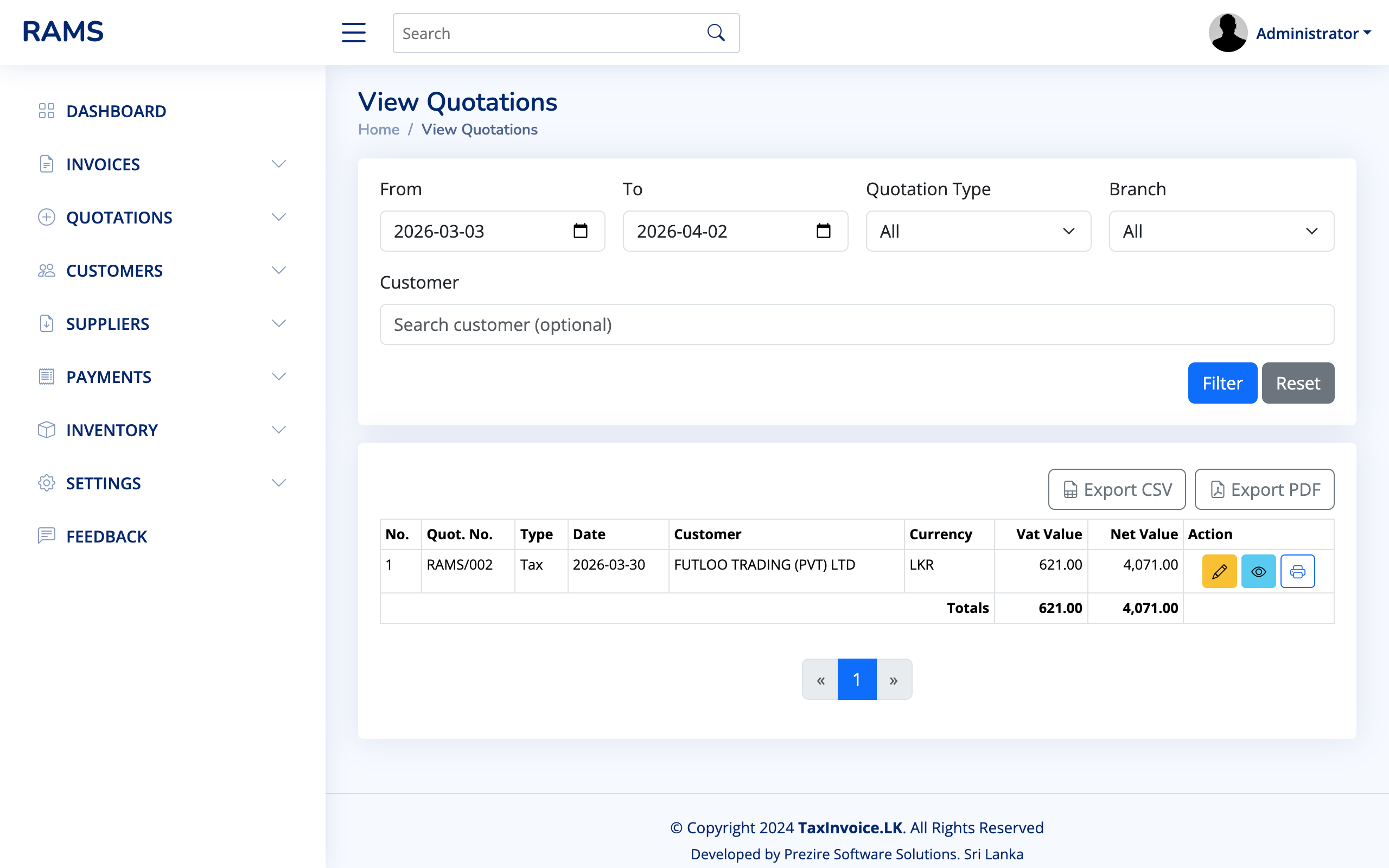Open the calendar picker on the To date

[823, 231]
